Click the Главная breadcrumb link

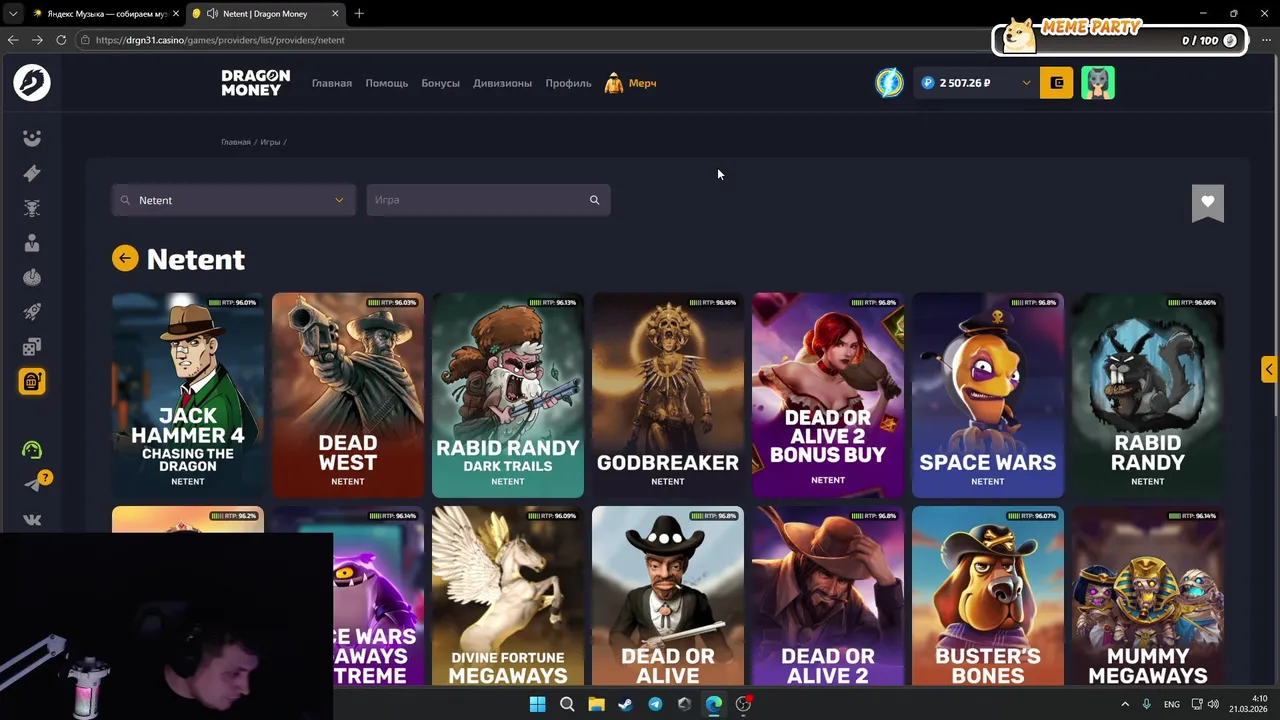(x=236, y=142)
